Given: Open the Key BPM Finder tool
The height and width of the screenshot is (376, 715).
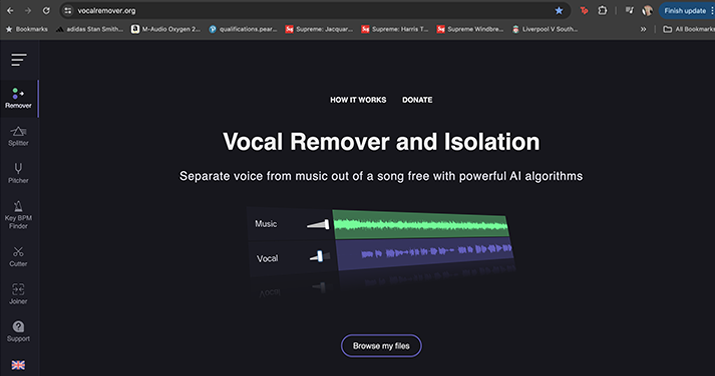Looking at the screenshot, I should click(18, 215).
